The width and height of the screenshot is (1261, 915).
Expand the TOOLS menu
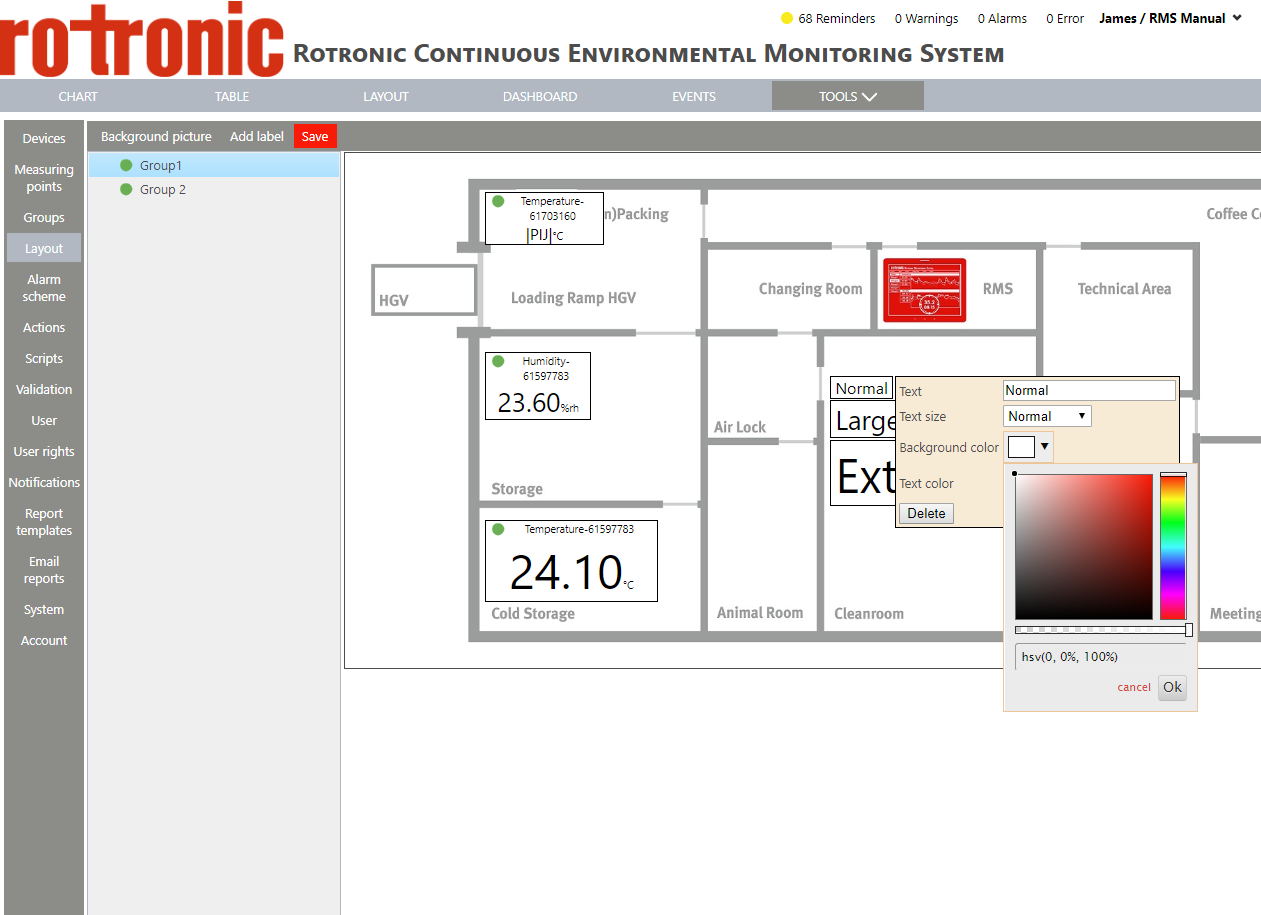(x=847, y=96)
